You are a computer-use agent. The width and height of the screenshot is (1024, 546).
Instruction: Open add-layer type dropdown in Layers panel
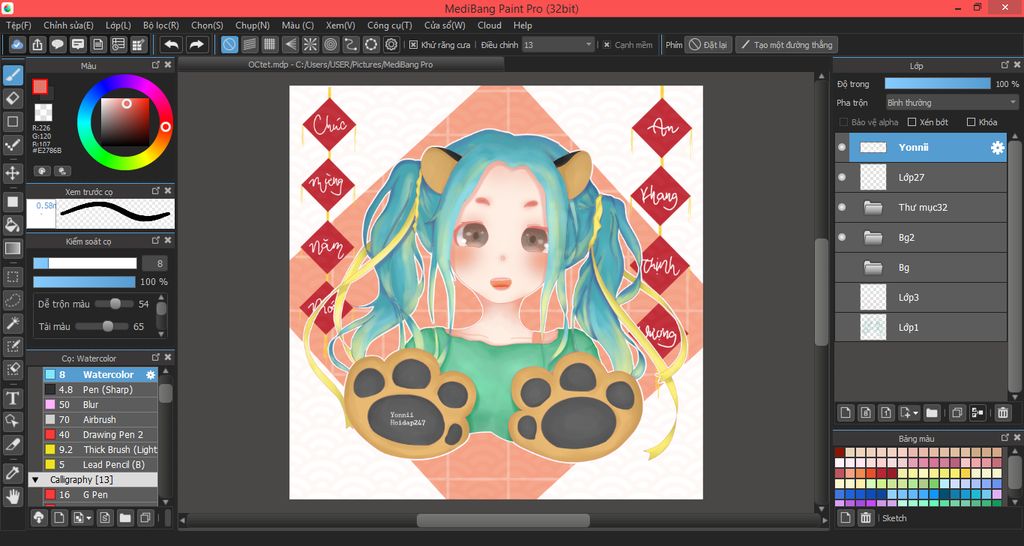point(908,413)
